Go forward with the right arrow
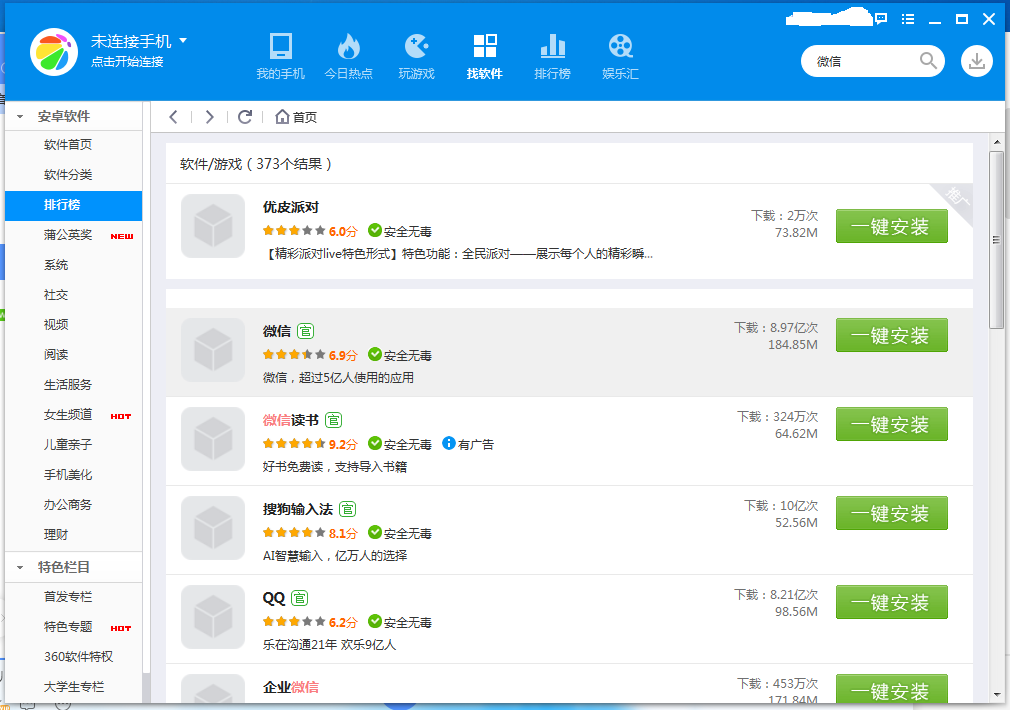Image resolution: width=1010 pixels, height=710 pixels. point(209,117)
